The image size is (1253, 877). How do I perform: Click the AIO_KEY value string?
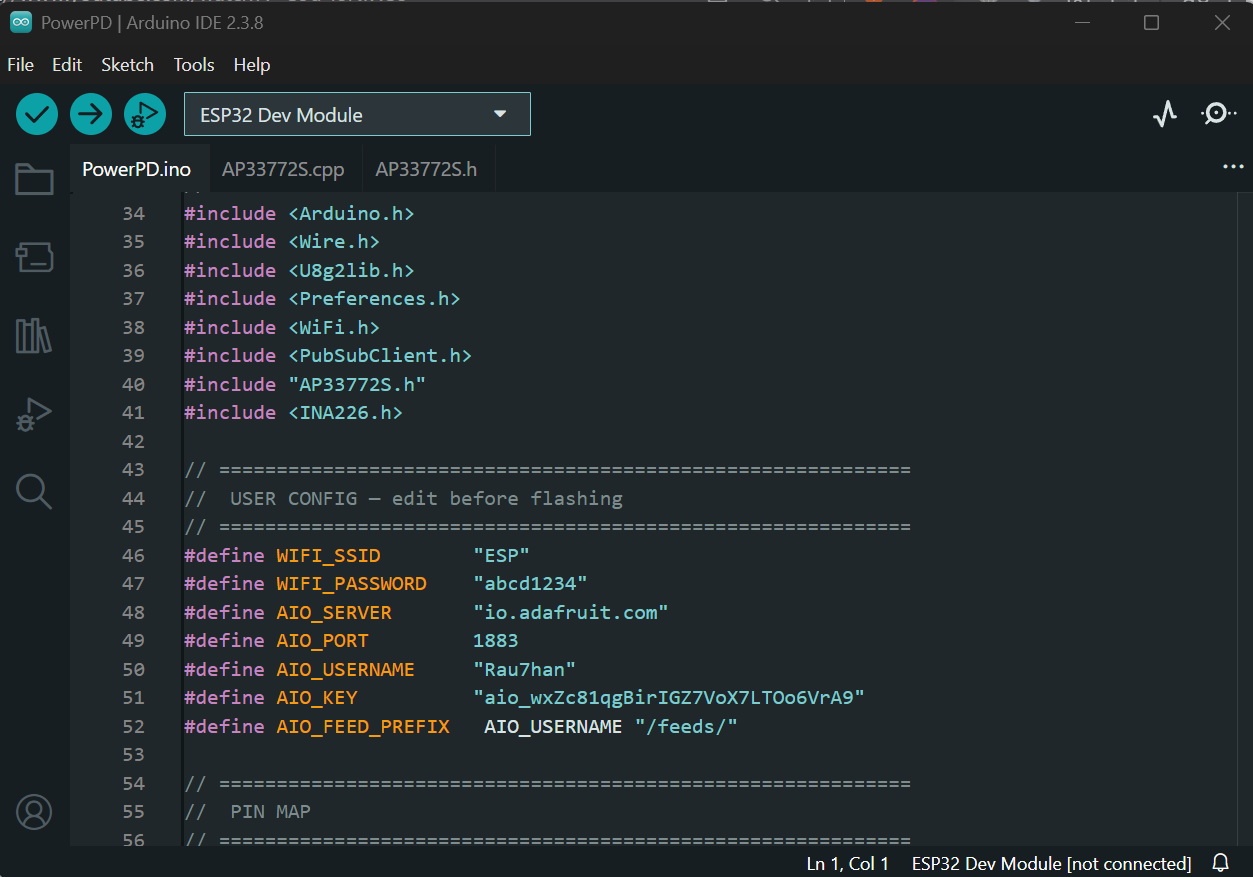click(x=669, y=697)
